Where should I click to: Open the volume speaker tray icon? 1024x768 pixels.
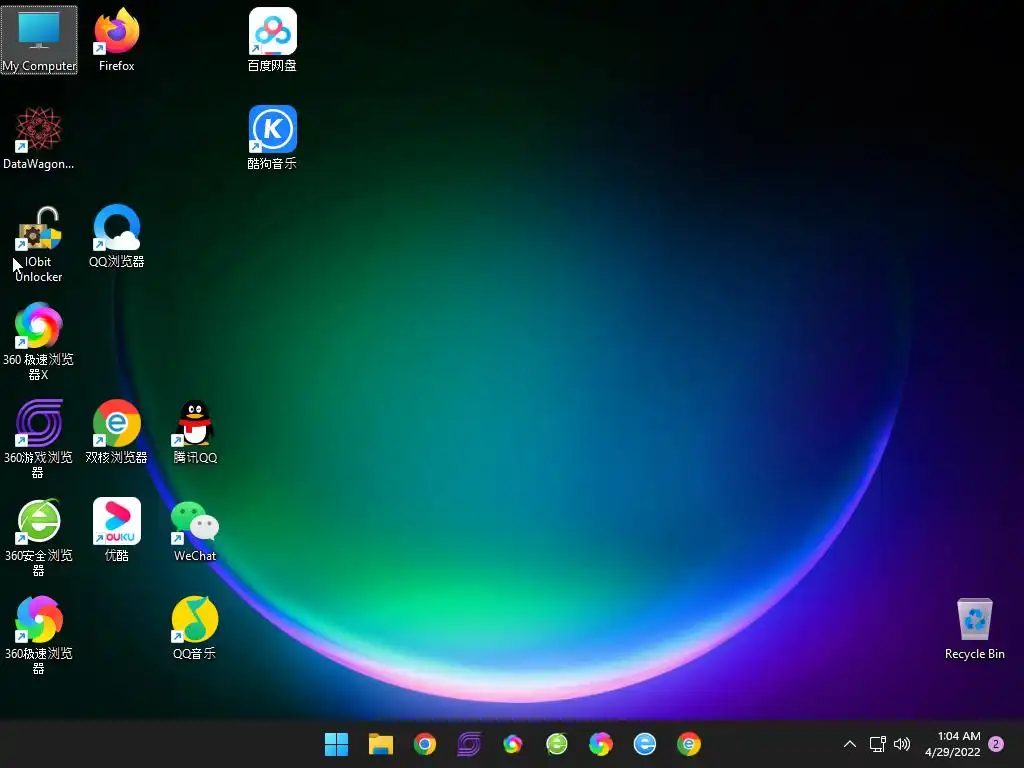[x=902, y=744]
